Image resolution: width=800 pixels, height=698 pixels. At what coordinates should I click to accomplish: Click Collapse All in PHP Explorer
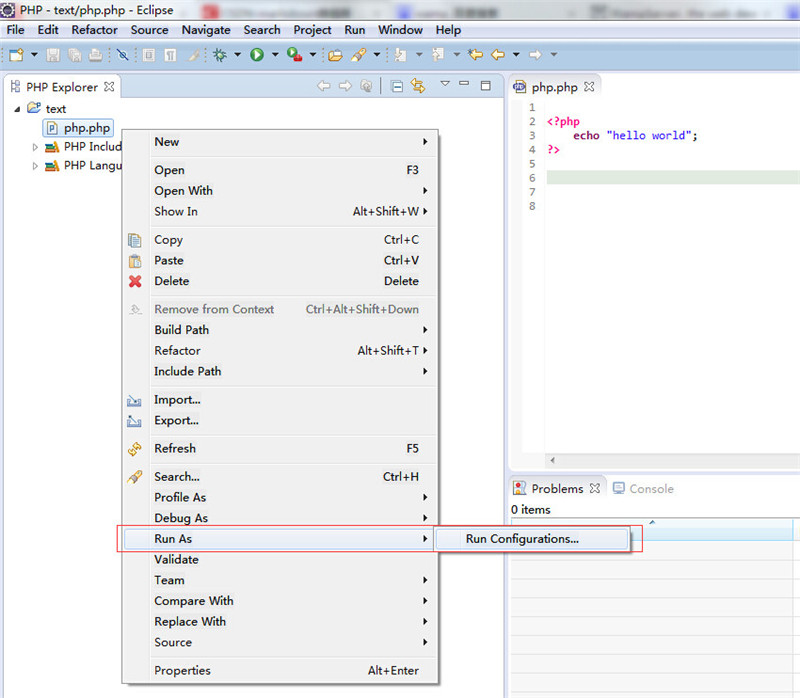tap(397, 87)
